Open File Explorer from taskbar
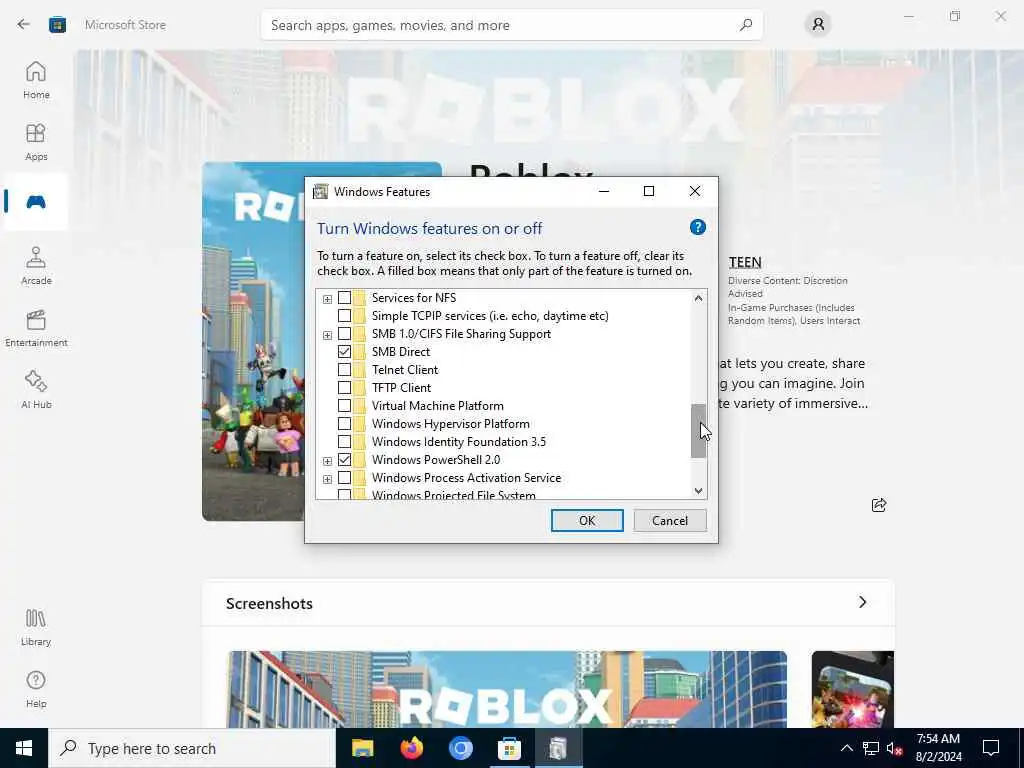The image size is (1024, 768). tap(362, 748)
